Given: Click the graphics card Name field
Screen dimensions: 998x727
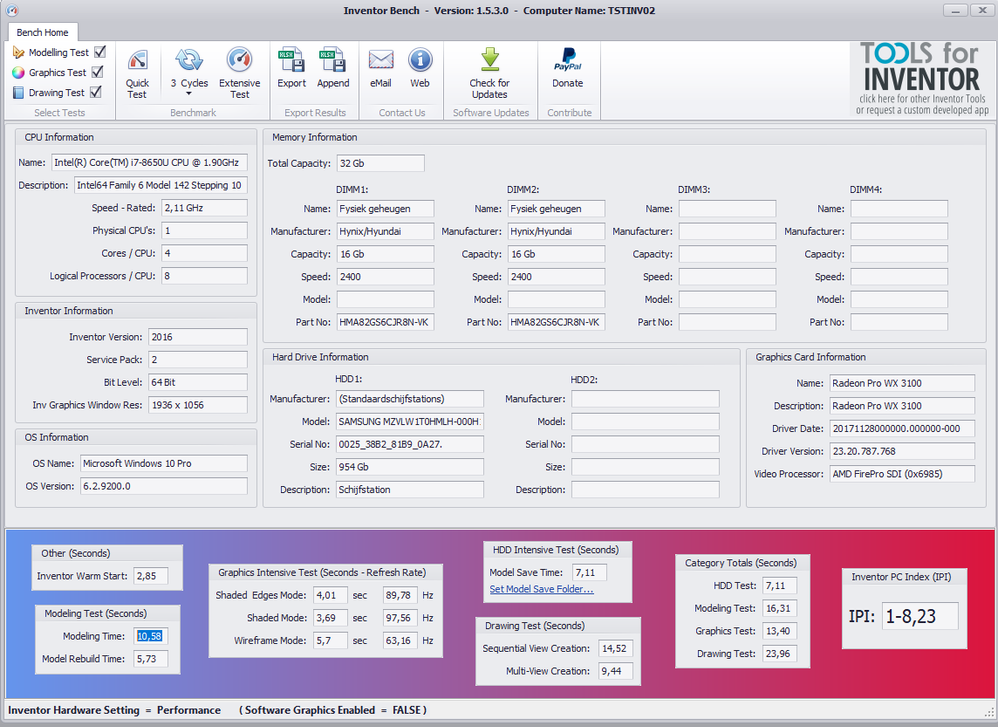Looking at the screenshot, I should coord(902,383).
